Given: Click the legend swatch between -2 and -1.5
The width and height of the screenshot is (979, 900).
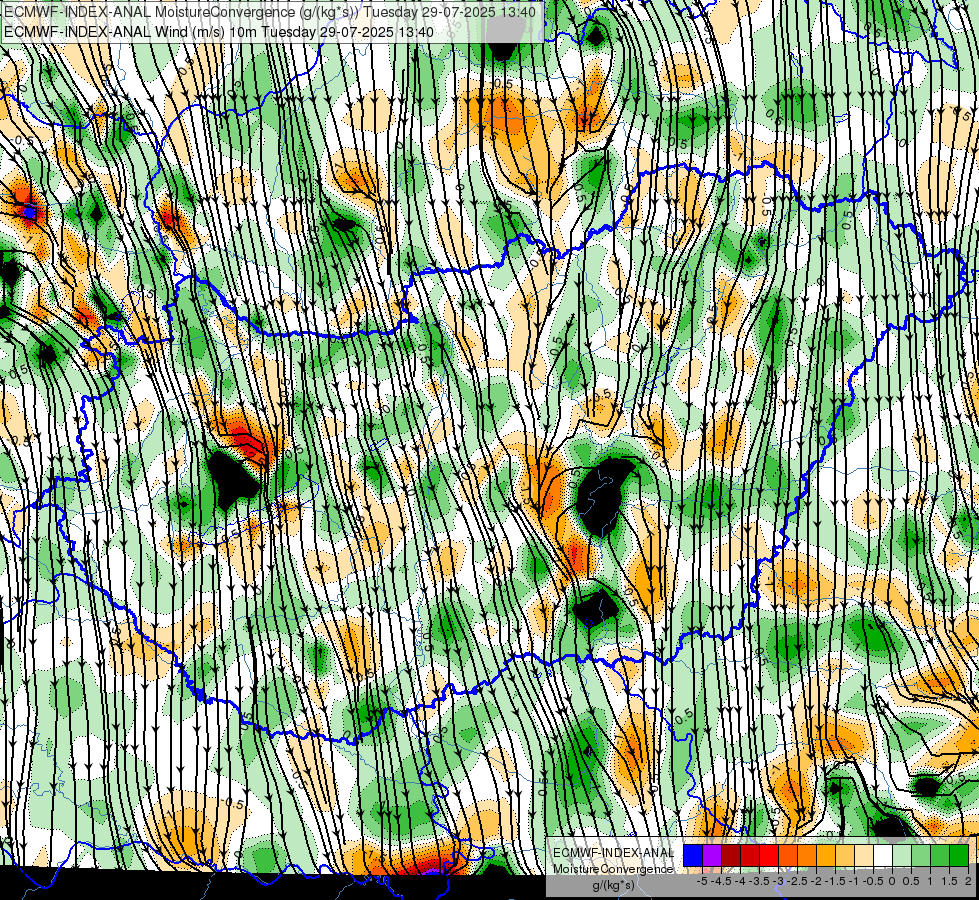Looking at the screenshot, I should 826,855.
